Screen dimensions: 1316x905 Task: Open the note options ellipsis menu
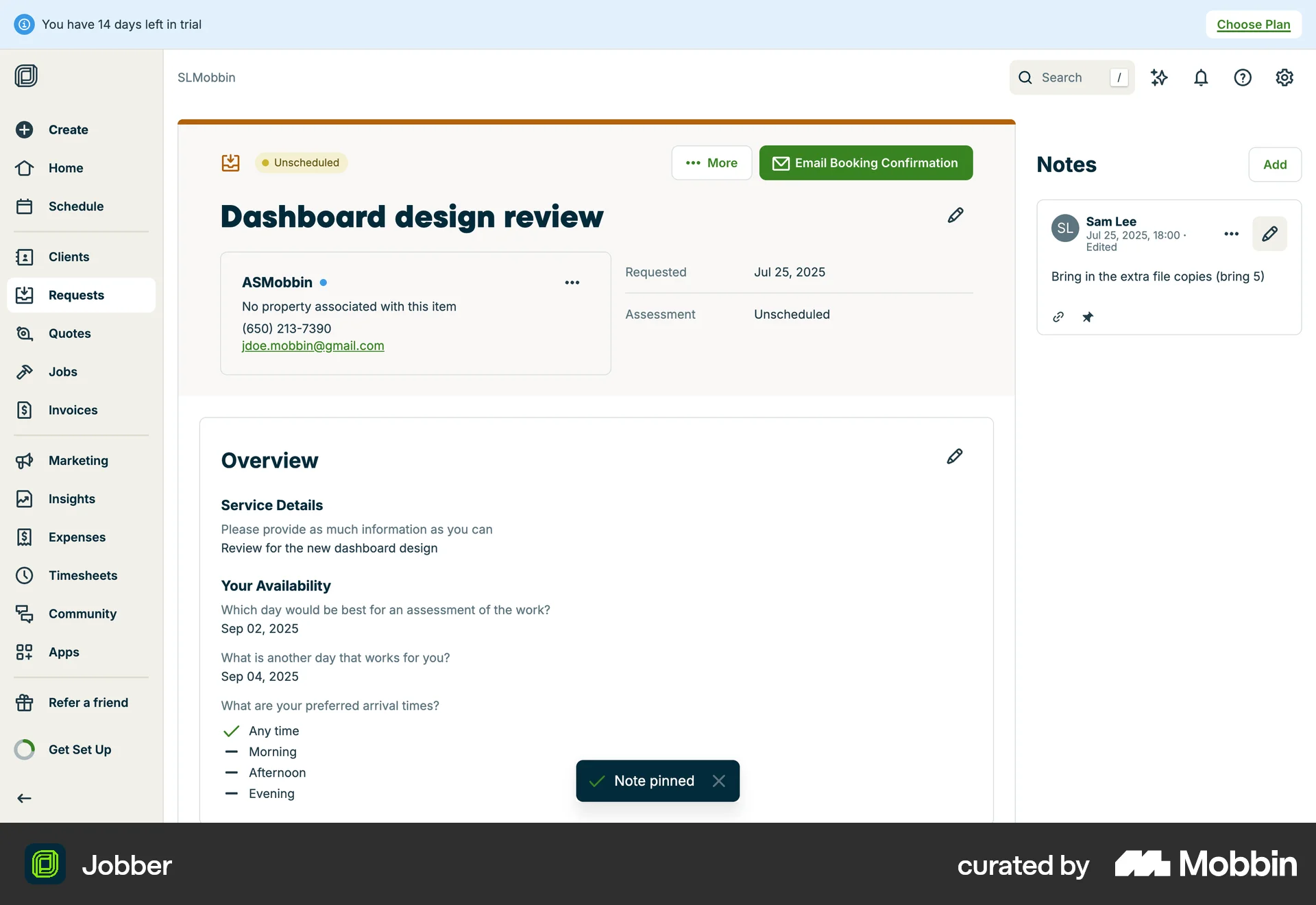click(1231, 234)
